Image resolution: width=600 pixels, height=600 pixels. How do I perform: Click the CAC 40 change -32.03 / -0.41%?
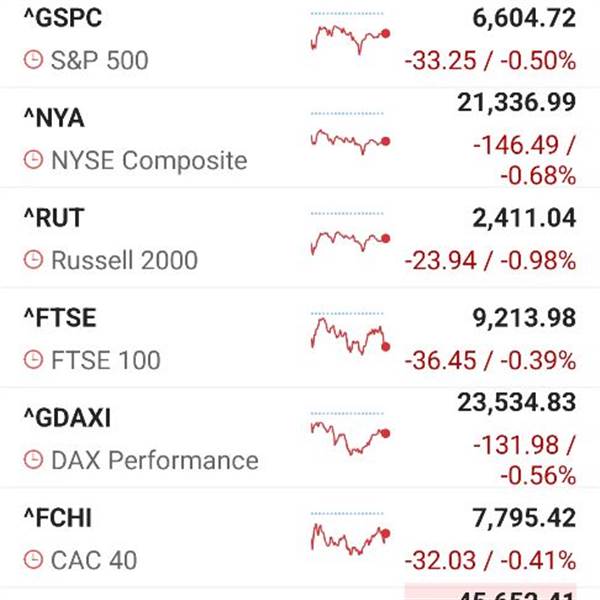[490, 560]
